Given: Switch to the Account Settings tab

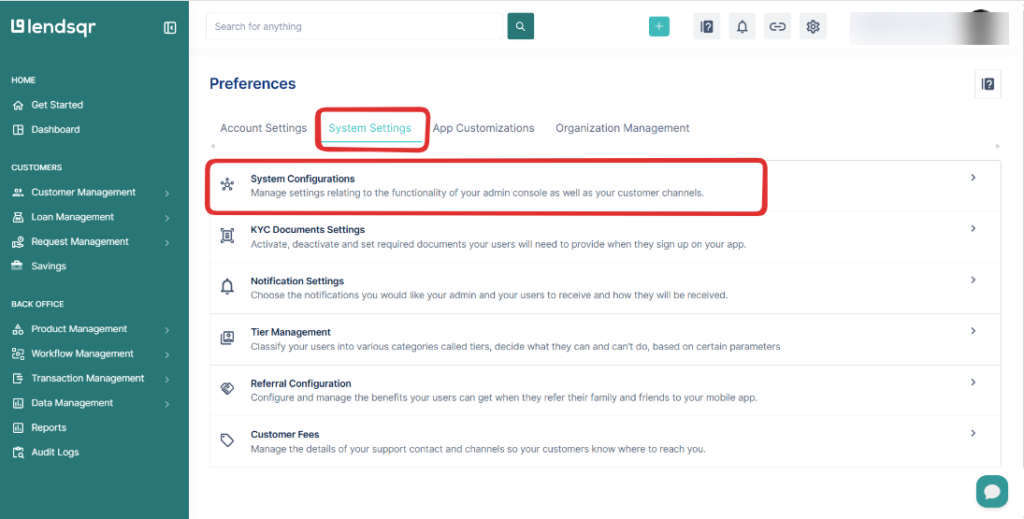Looking at the screenshot, I should tap(263, 128).
